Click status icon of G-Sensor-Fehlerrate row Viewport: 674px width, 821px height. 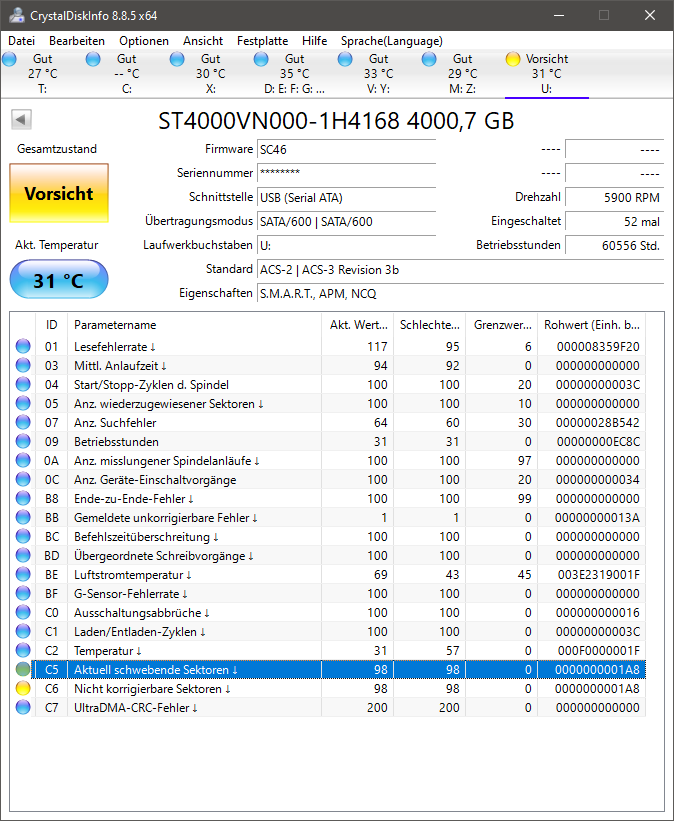tap(23, 594)
